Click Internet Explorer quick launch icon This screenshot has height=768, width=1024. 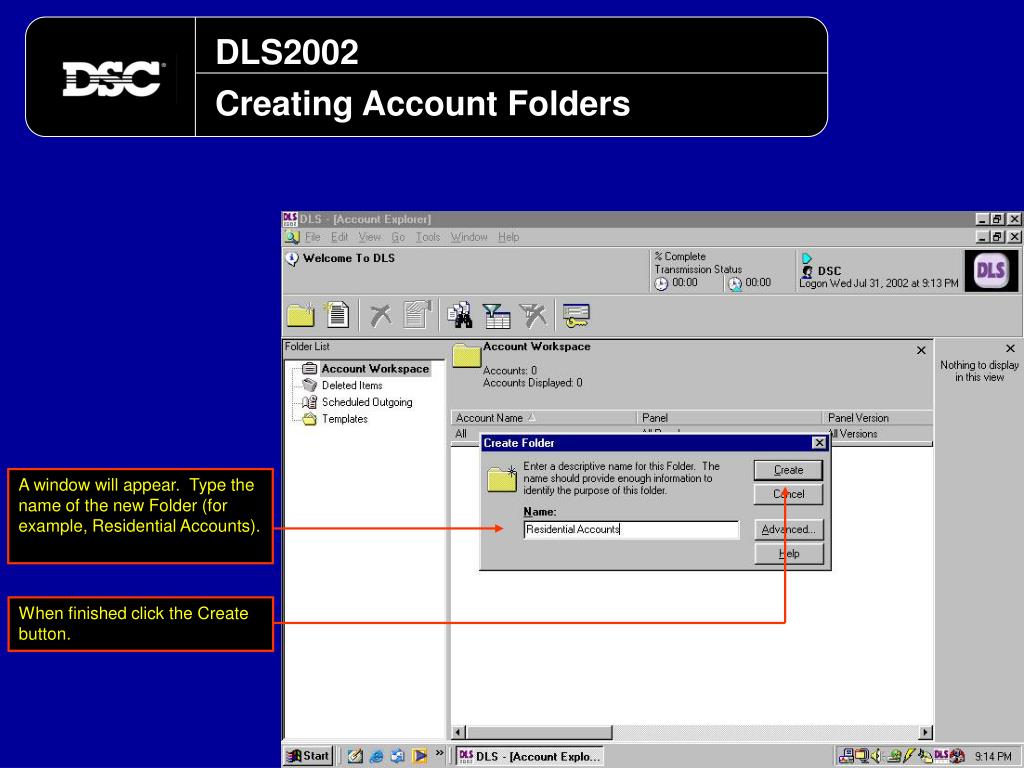[x=376, y=756]
